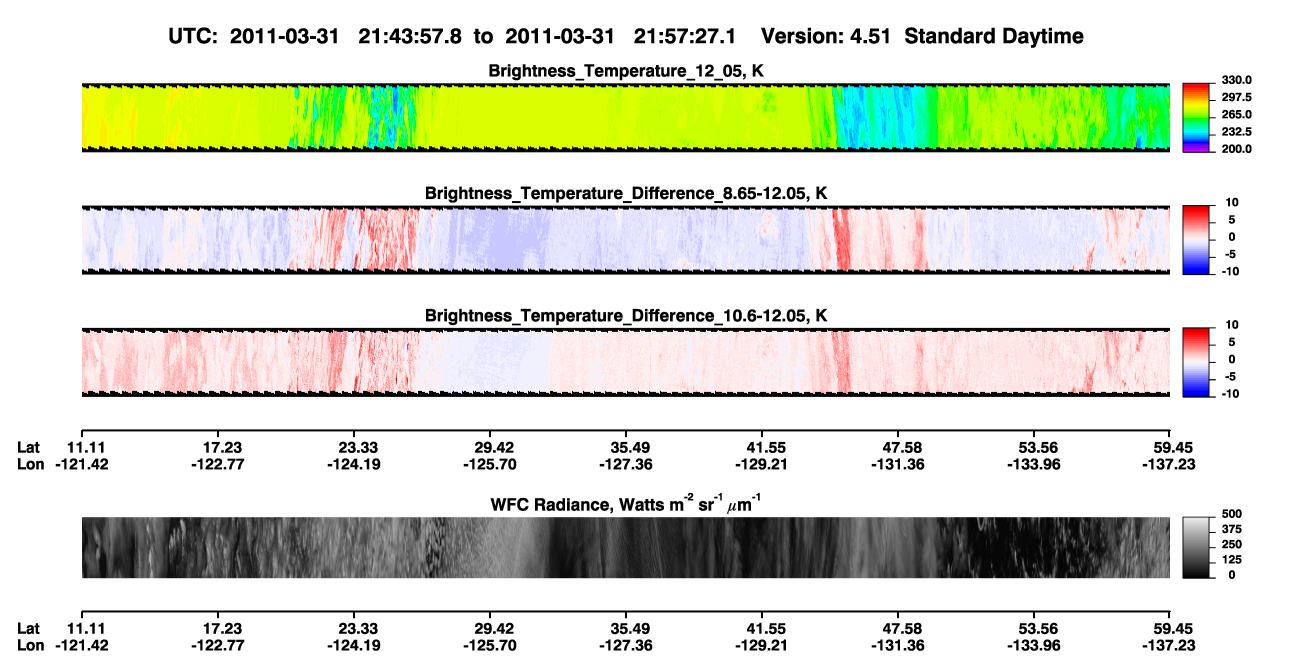The width and height of the screenshot is (1300, 667).
Task: Select the WFC Radiance grayscale image strip
Action: [x=625, y=548]
